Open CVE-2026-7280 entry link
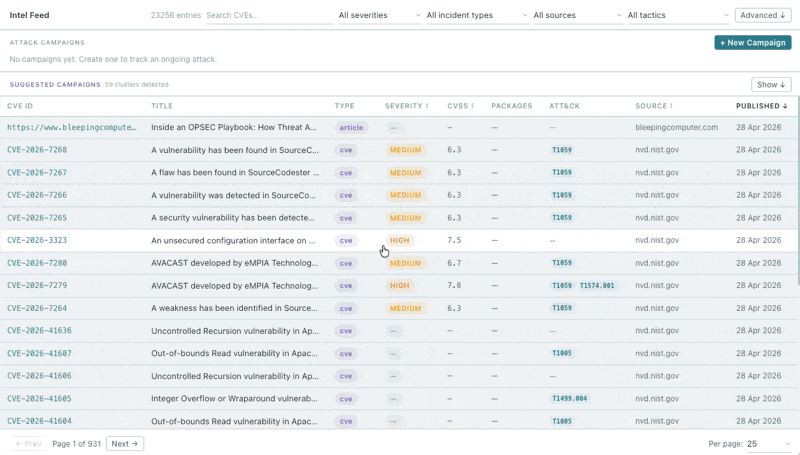The width and height of the screenshot is (800, 455). pyautogui.click(x=37, y=263)
